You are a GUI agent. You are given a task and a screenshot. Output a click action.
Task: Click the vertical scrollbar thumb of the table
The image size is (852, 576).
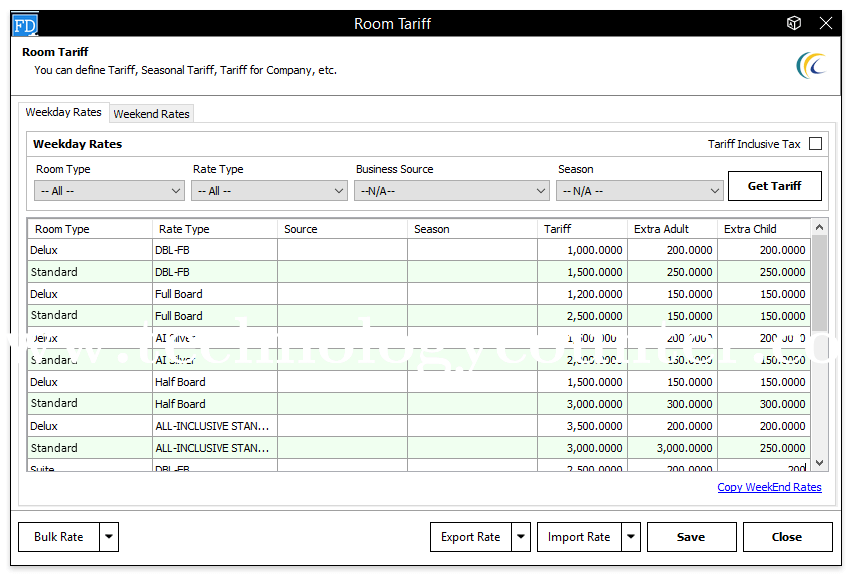pos(819,283)
